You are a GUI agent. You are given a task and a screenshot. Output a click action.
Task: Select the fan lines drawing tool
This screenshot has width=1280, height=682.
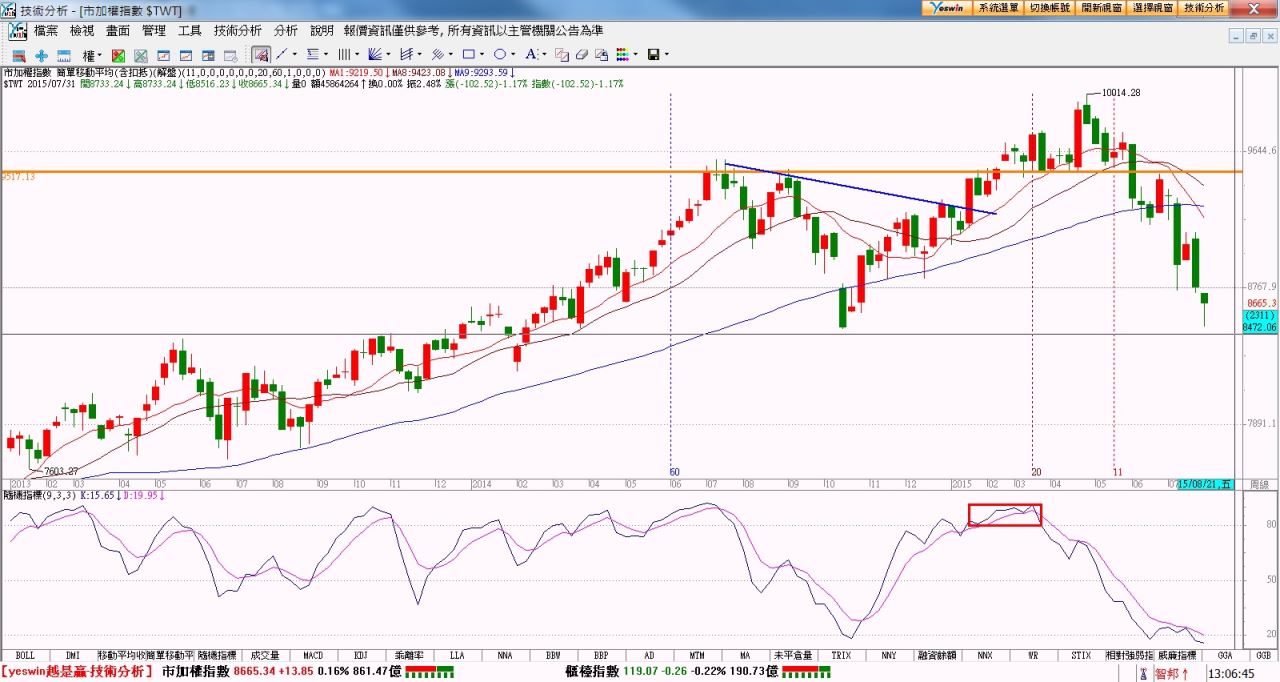pos(375,54)
